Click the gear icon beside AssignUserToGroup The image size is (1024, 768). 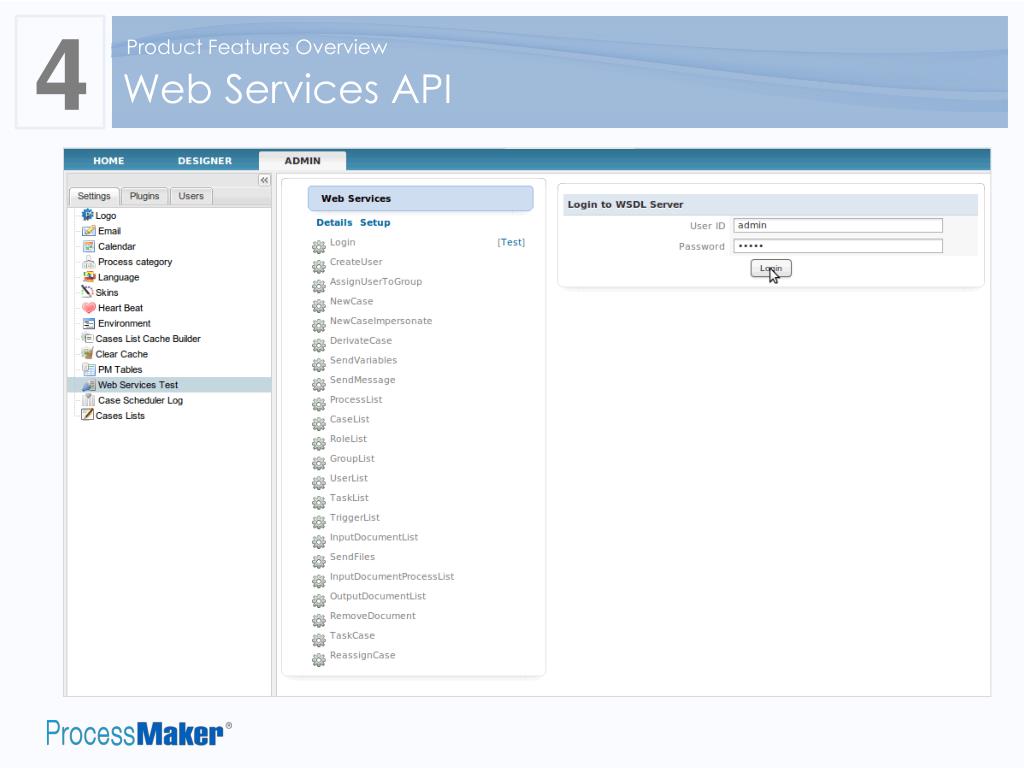319,285
